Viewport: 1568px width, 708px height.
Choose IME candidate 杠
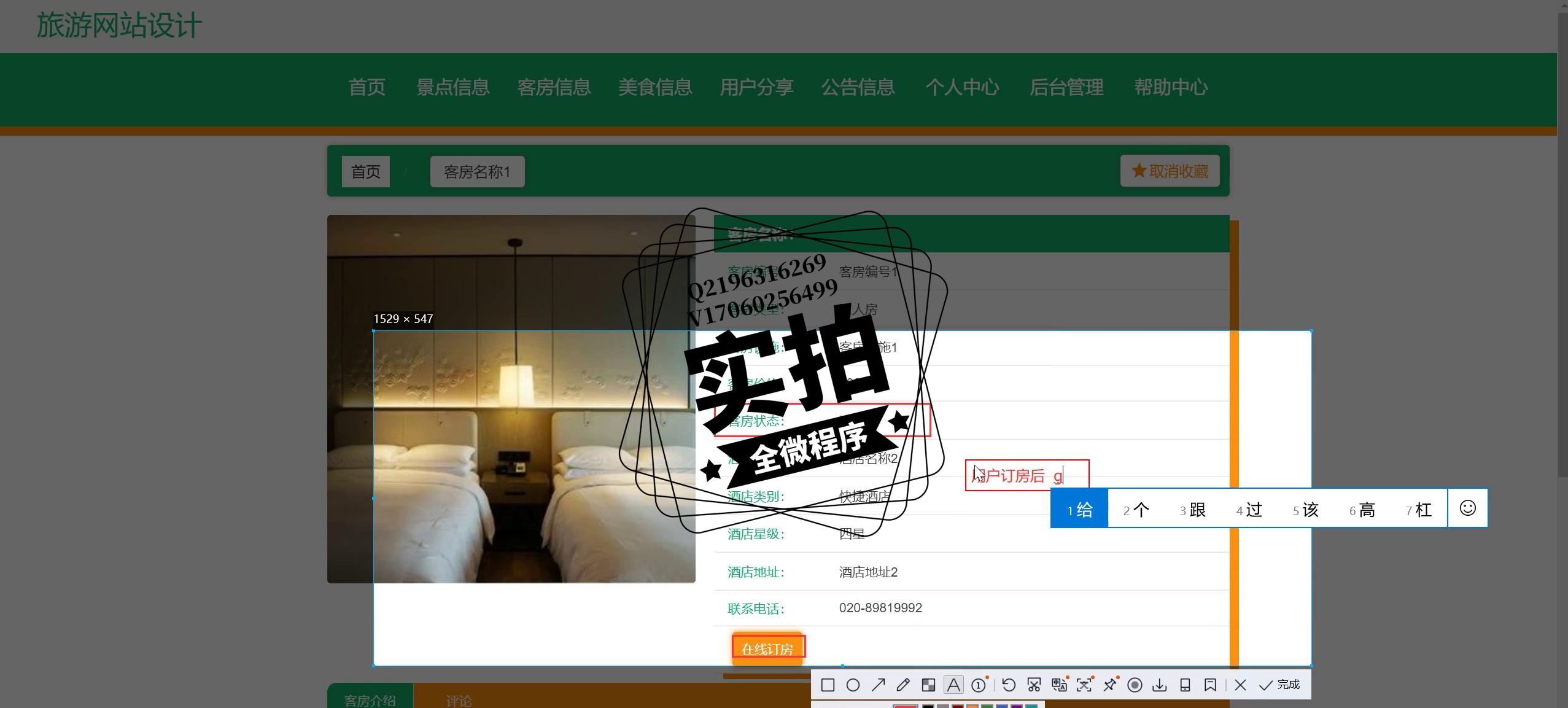1419,510
